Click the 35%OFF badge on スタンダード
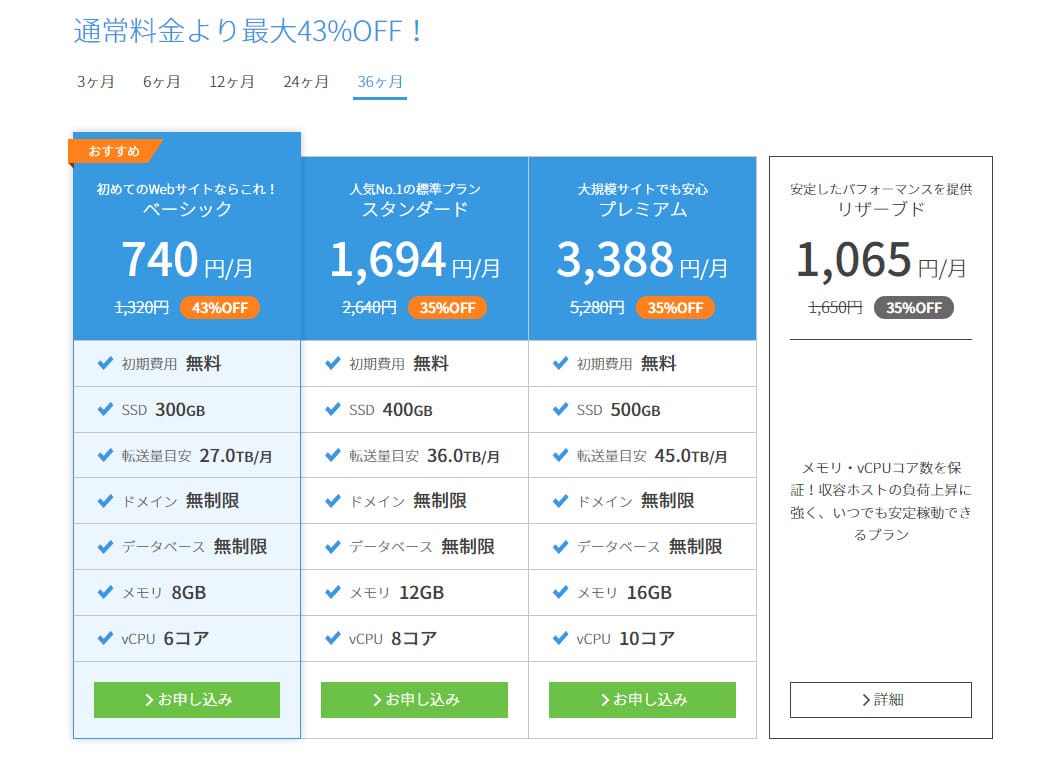 pos(447,308)
